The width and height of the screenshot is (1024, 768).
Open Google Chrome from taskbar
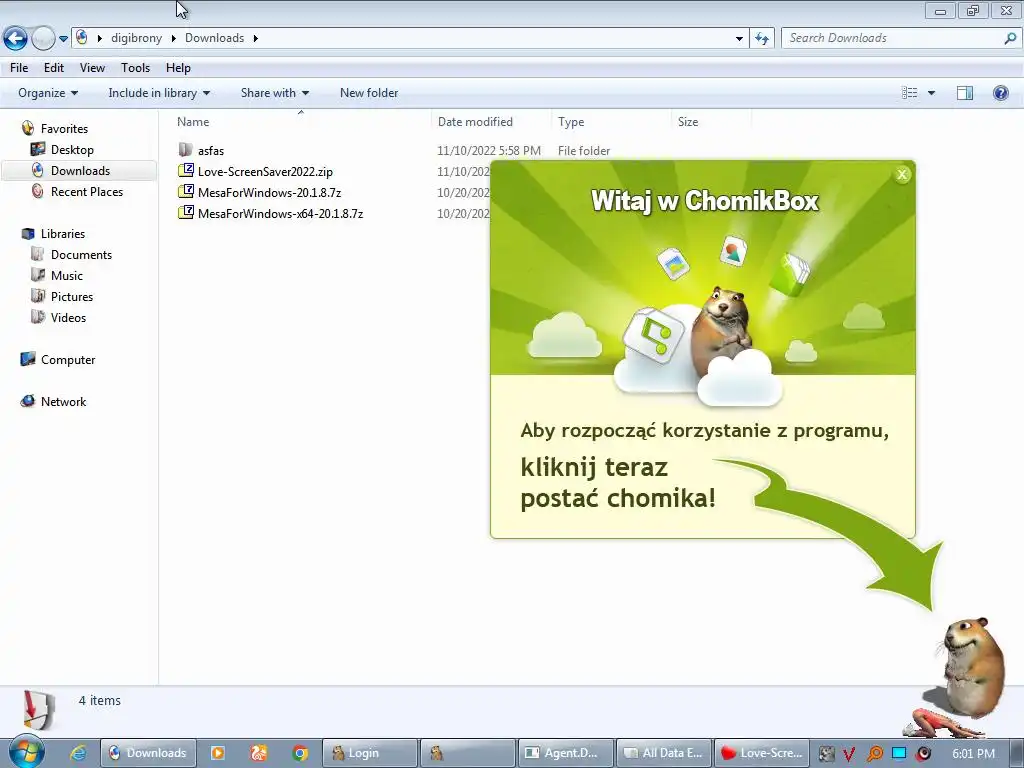point(300,753)
